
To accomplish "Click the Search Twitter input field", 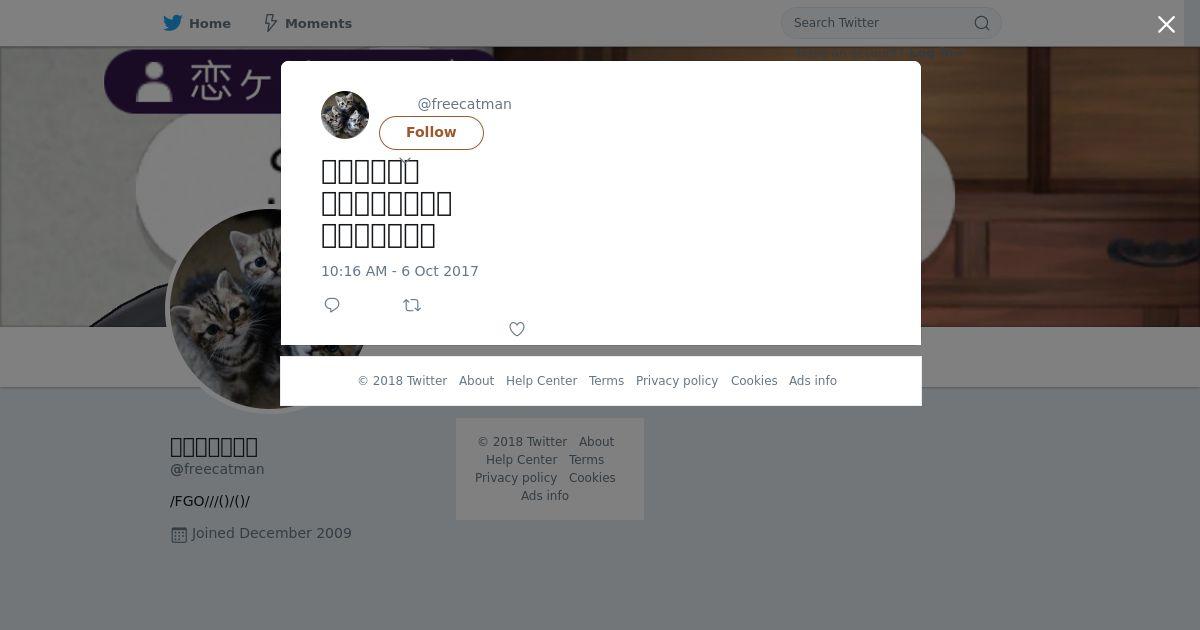I will pyautogui.click(x=878, y=23).
